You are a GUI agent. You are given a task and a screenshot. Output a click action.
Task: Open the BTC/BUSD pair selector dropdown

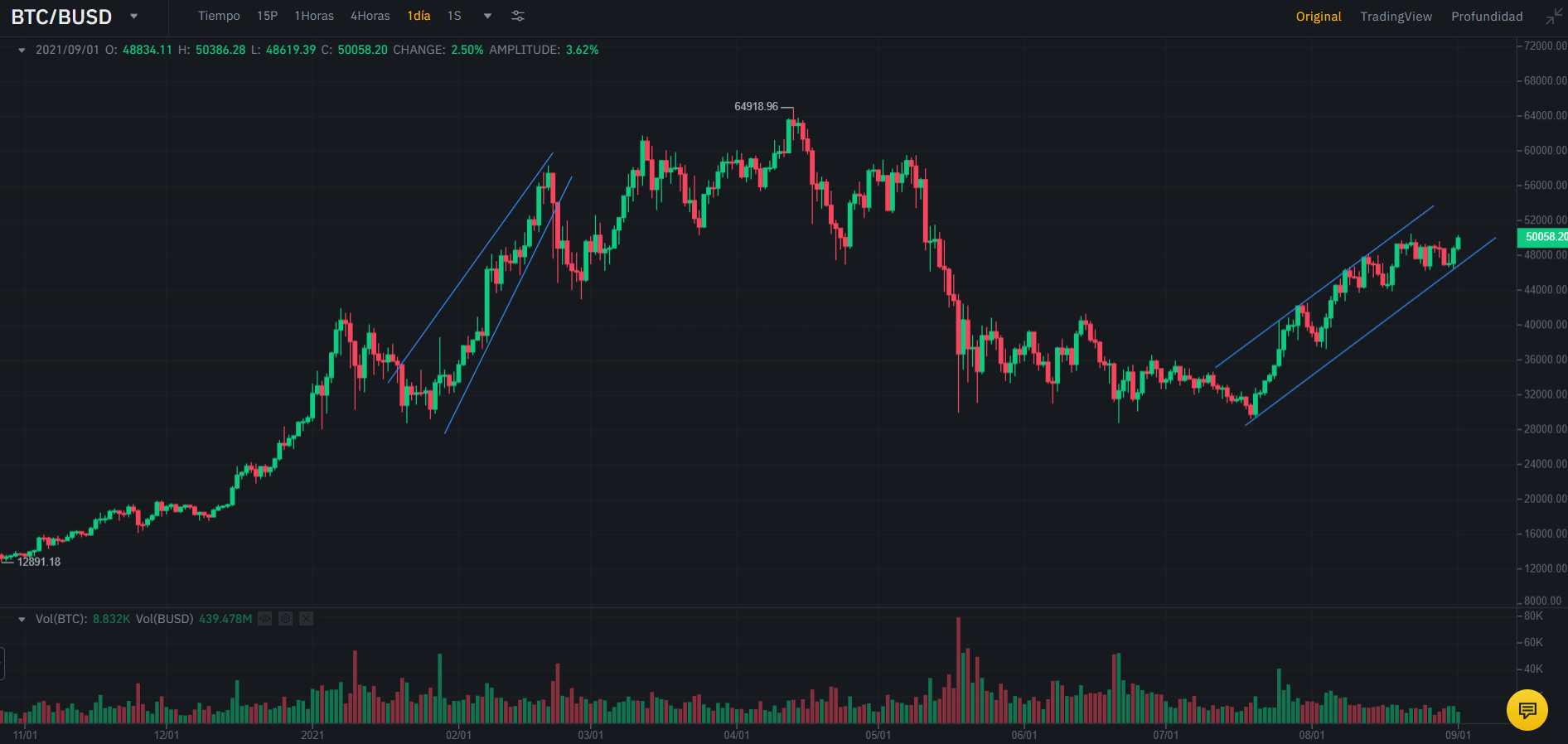[133, 17]
